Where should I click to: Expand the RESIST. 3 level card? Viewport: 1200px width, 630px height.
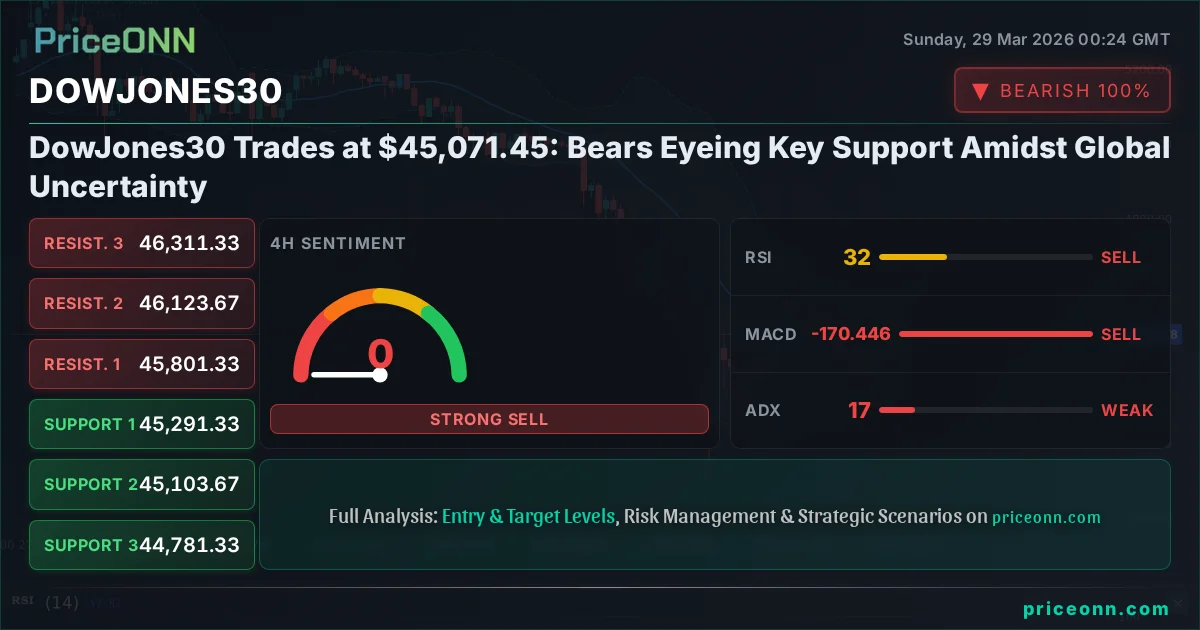click(141, 243)
